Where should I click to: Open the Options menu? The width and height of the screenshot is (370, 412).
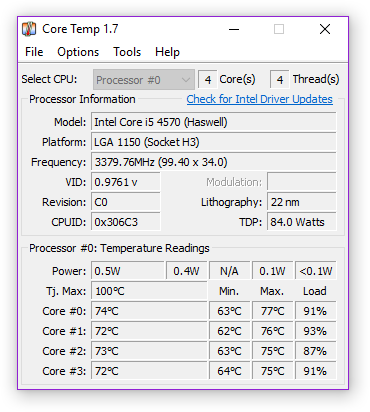coord(78,52)
